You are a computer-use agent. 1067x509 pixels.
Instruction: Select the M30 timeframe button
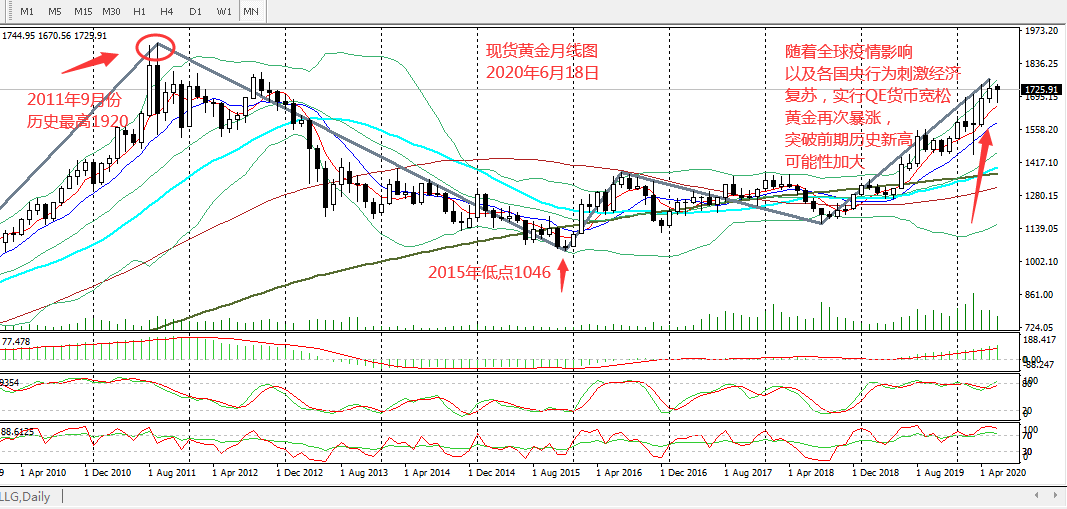point(111,12)
